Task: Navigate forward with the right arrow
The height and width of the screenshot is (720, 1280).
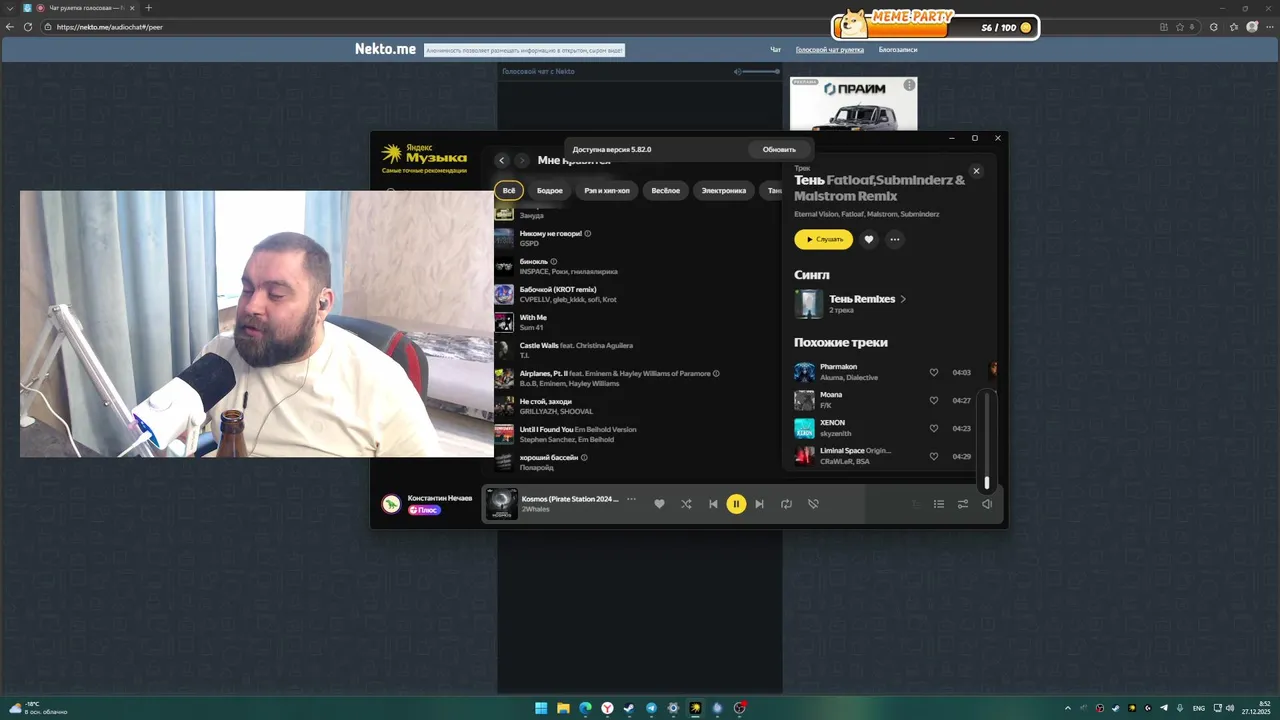Action: click(x=522, y=160)
